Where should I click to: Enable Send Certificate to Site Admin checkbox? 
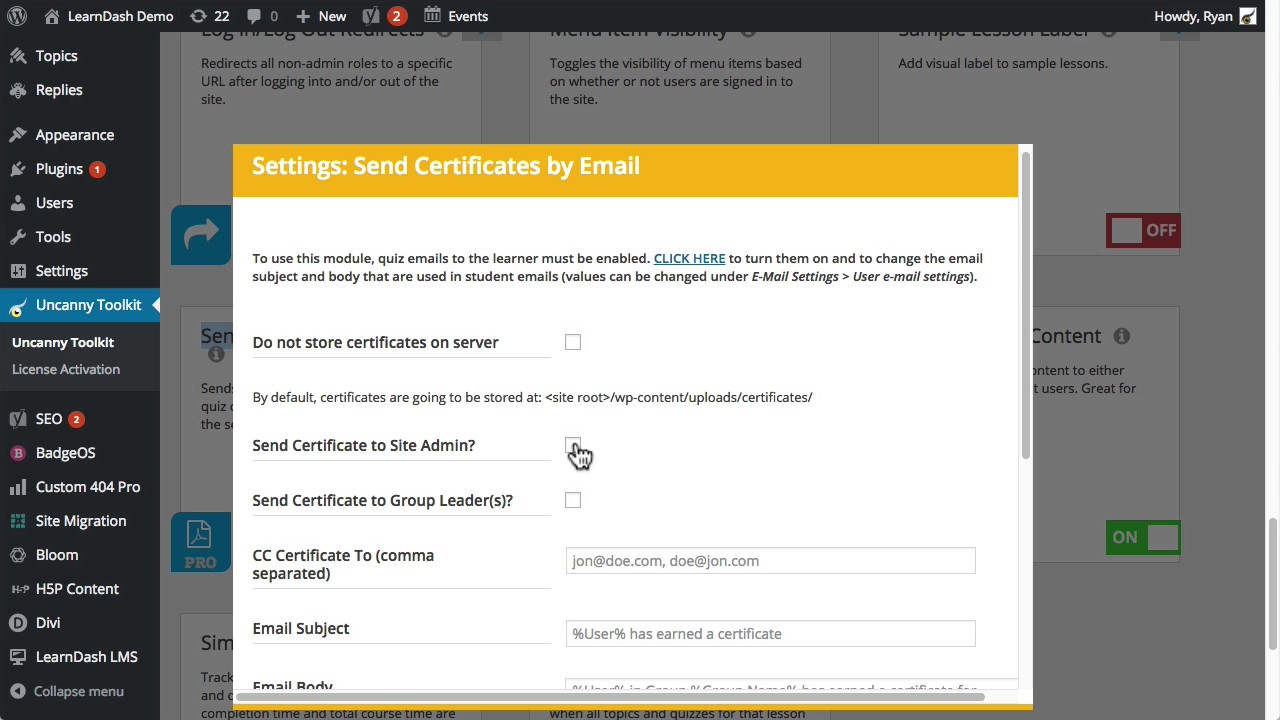point(573,446)
